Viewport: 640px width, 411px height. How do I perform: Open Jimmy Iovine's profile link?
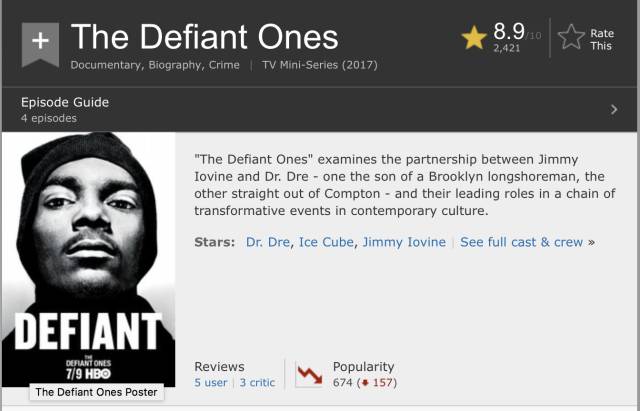tap(404, 242)
